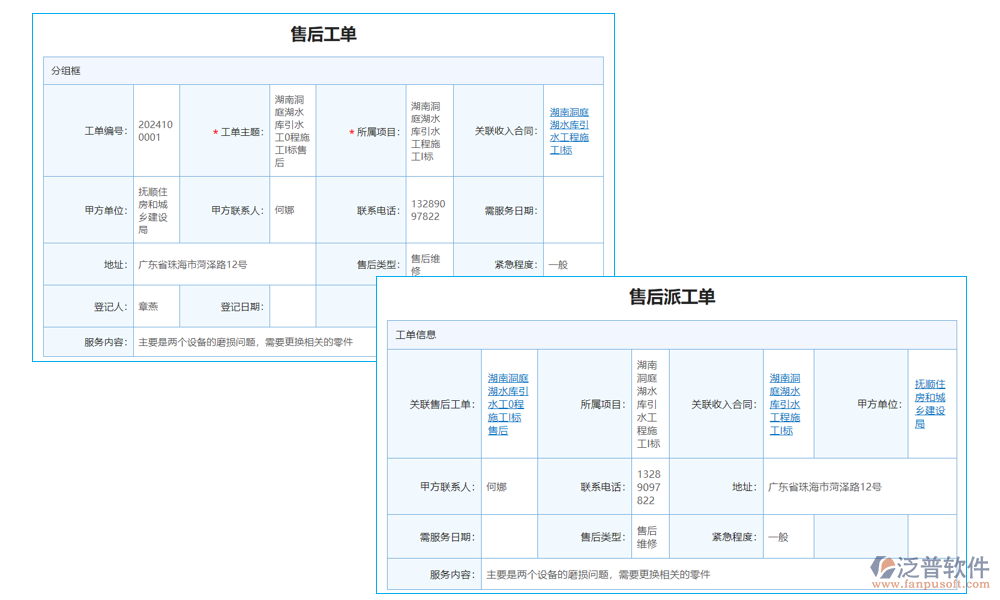Open the 抚顺住房和城乡建设局 link in 售后派工单

tap(931, 404)
